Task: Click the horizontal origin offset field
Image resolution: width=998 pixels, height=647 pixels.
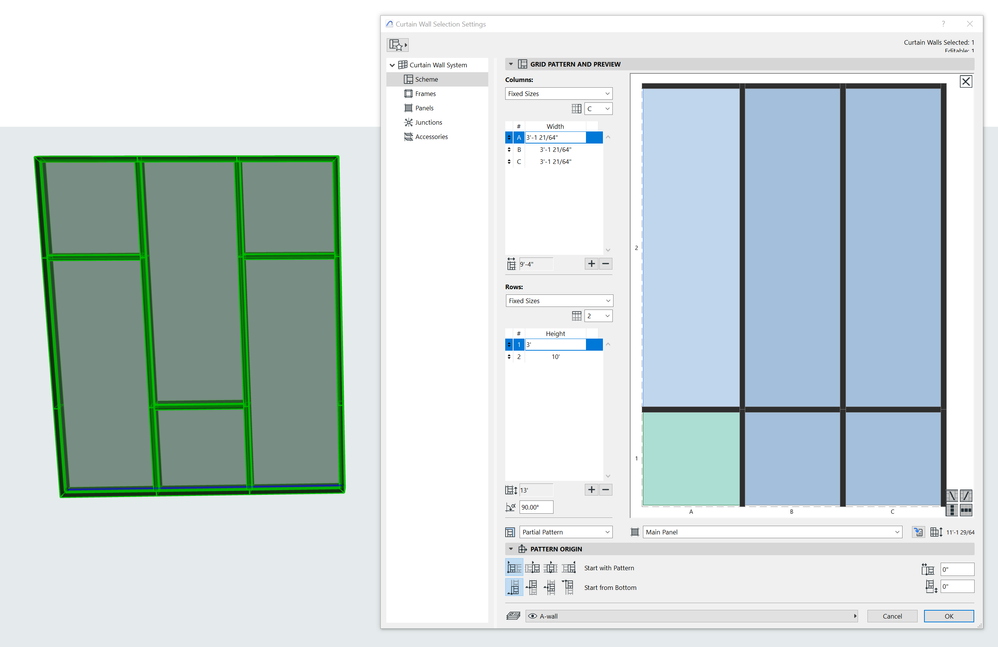Action: click(x=957, y=569)
